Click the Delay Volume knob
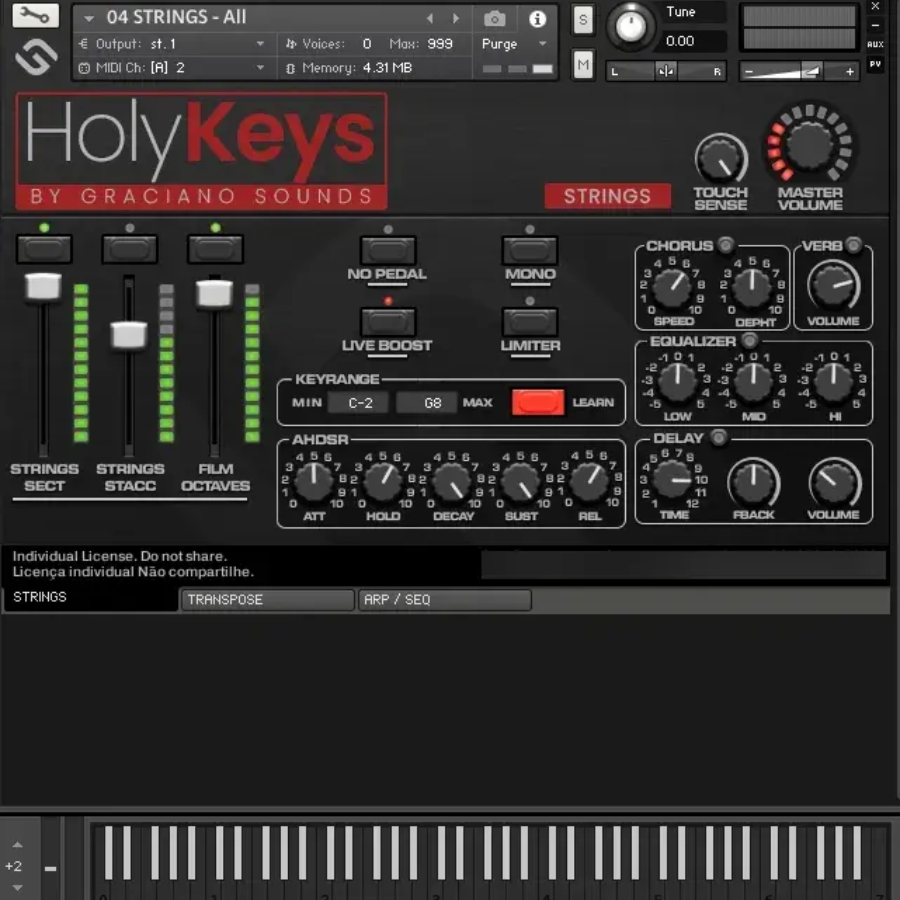The height and width of the screenshot is (900, 900). coord(834,483)
